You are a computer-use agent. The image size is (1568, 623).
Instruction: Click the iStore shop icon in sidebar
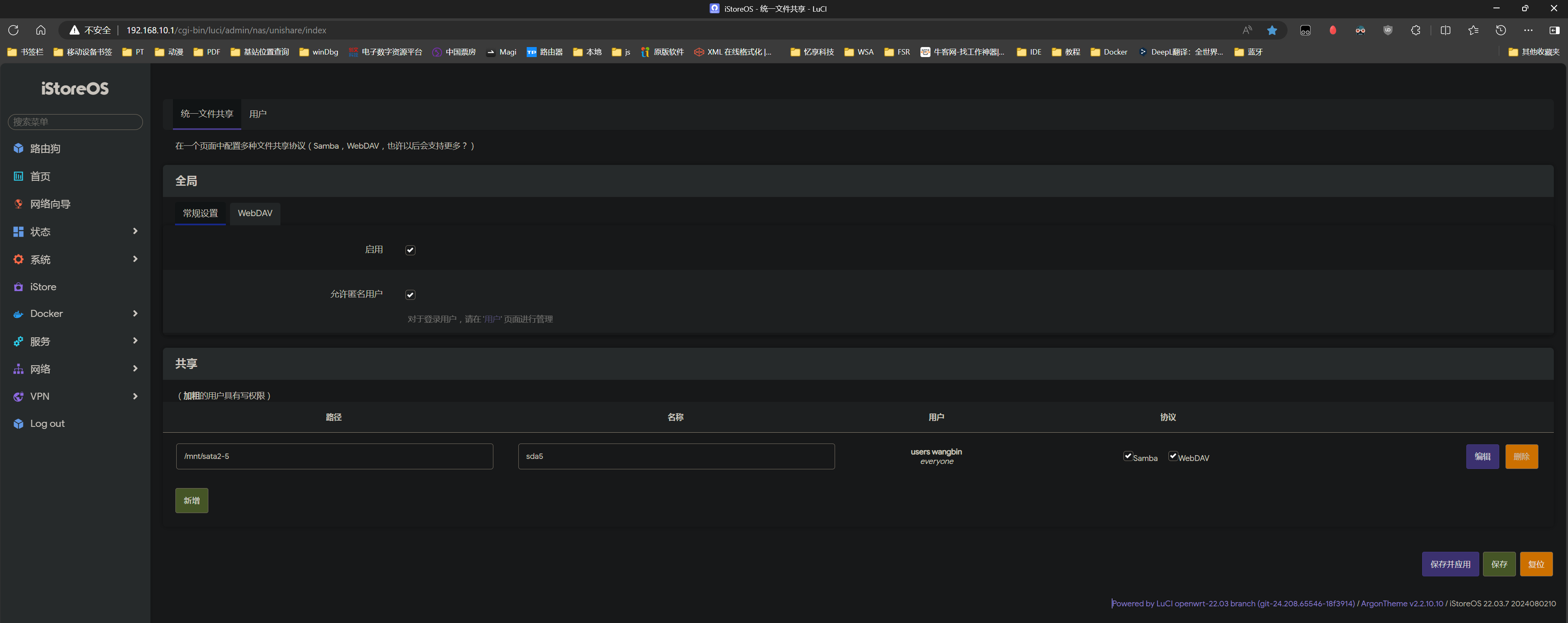(18, 287)
